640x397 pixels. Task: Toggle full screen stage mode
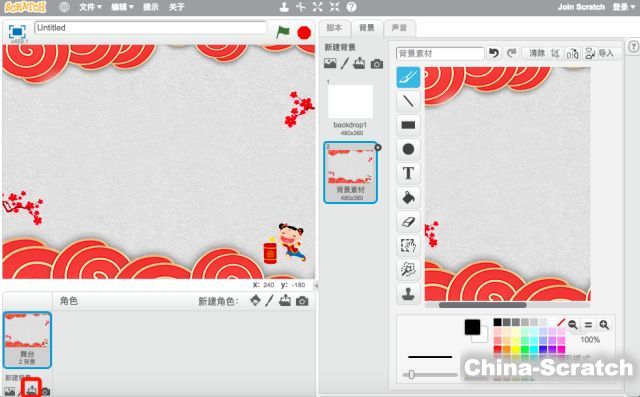(x=17, y=31)
